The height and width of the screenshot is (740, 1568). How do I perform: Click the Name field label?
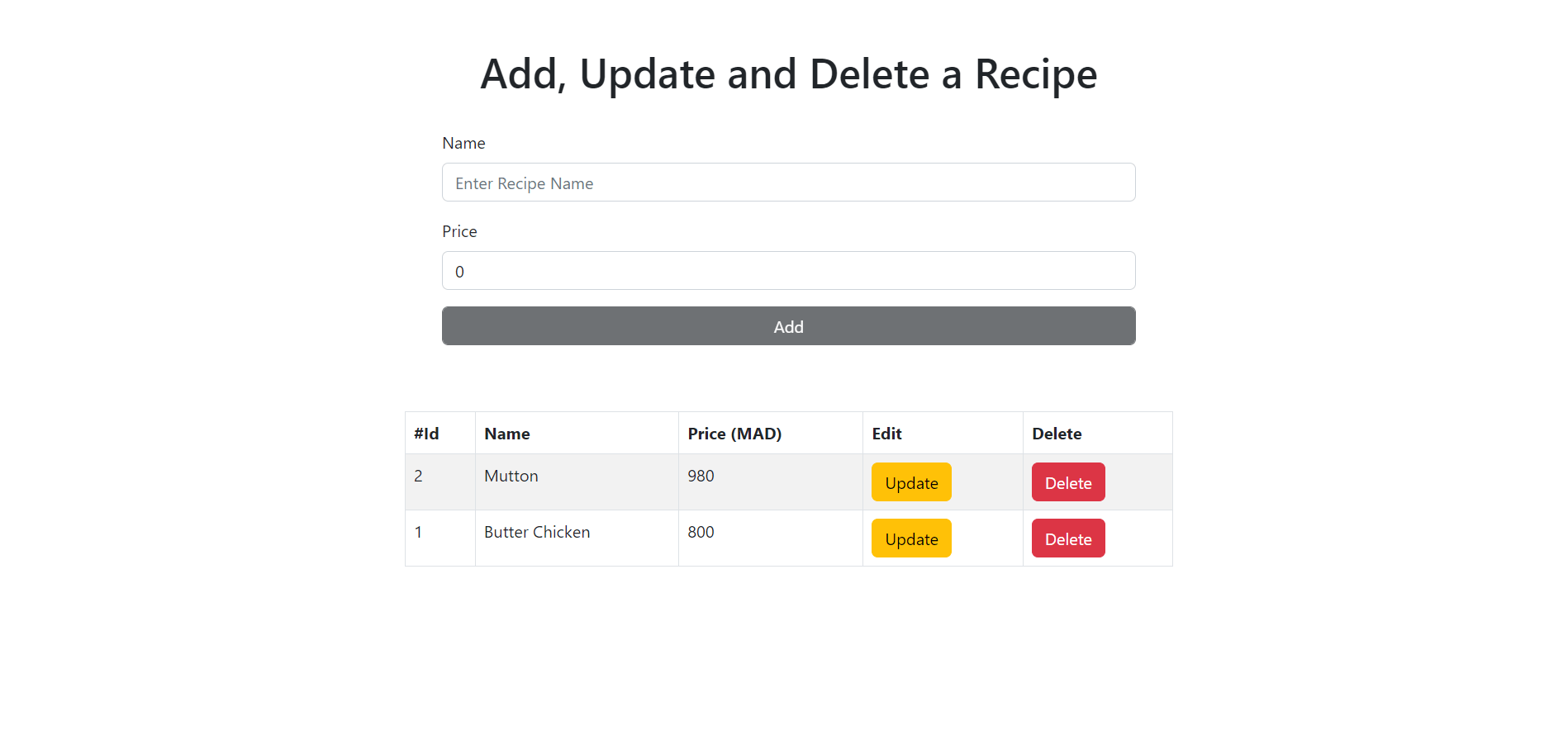coord(463,143)
